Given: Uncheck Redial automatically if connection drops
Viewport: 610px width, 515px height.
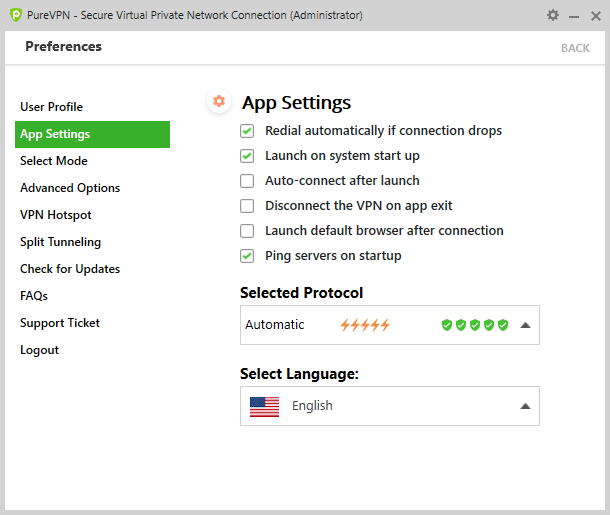Looking at the screenshot, I should [247, 131].
